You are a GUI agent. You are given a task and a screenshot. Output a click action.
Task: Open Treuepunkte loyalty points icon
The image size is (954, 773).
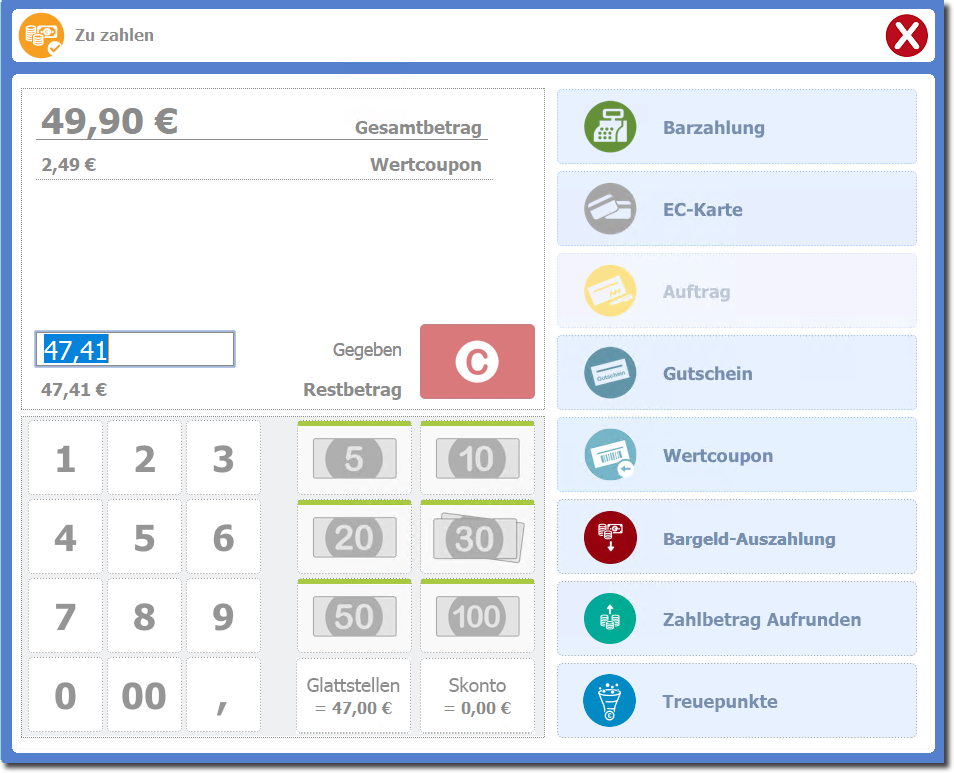(x=610, y=701)
